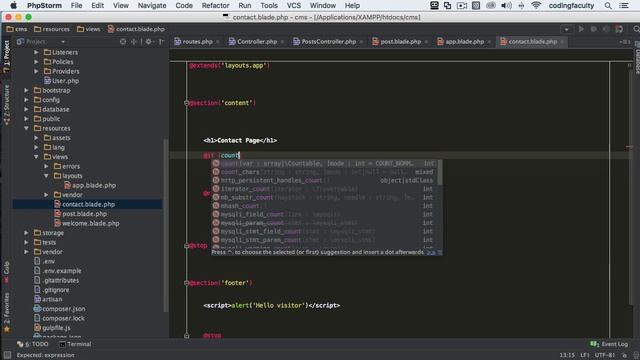Viewport: 640px width, 360px height.
Task: Open Project panel settings gear
Action: [149, 42]
